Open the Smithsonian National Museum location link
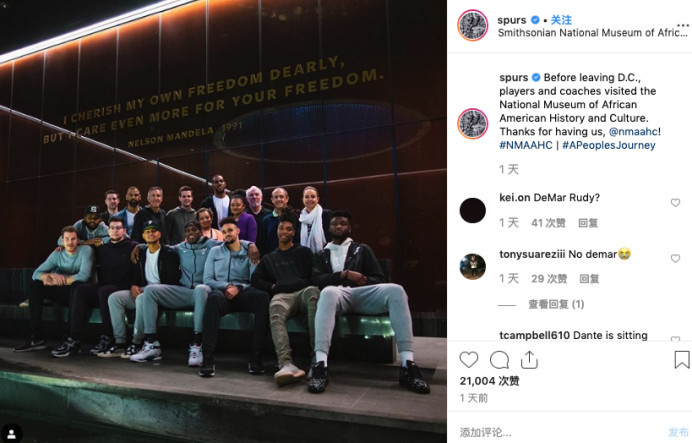 pyautogui.click(x=593, y=33)
